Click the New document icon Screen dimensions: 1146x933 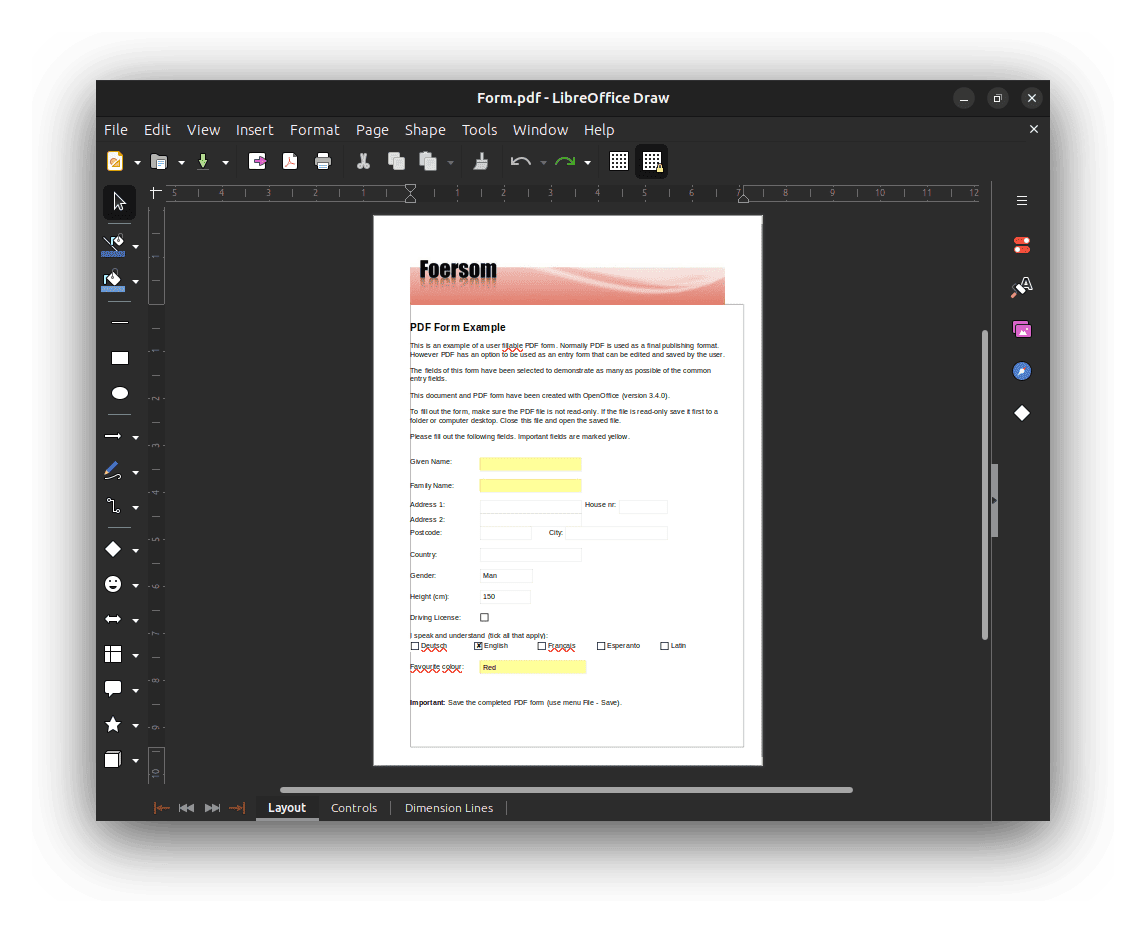[115, 161]
